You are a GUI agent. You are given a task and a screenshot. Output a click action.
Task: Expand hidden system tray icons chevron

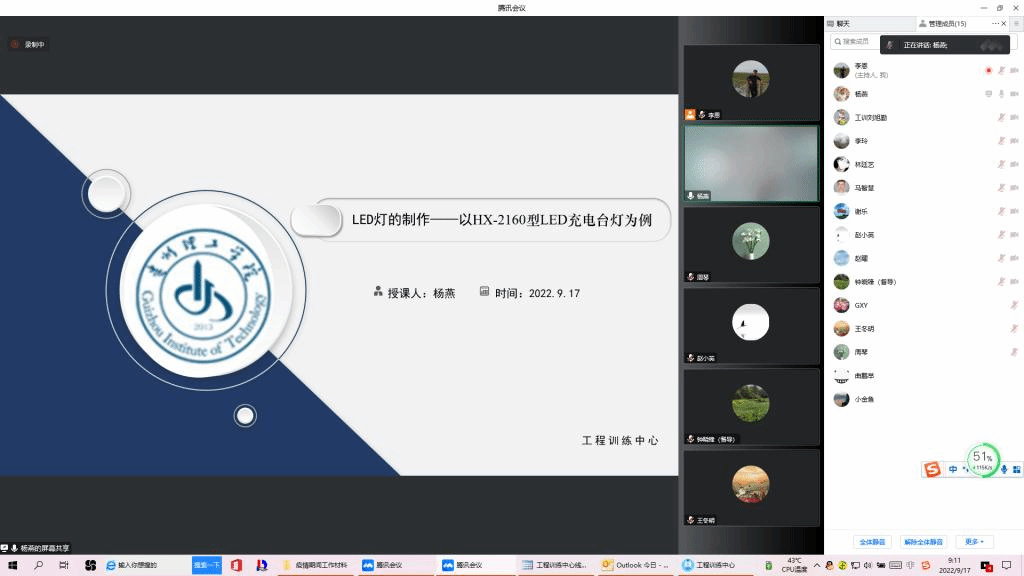(x=817, y=565)
